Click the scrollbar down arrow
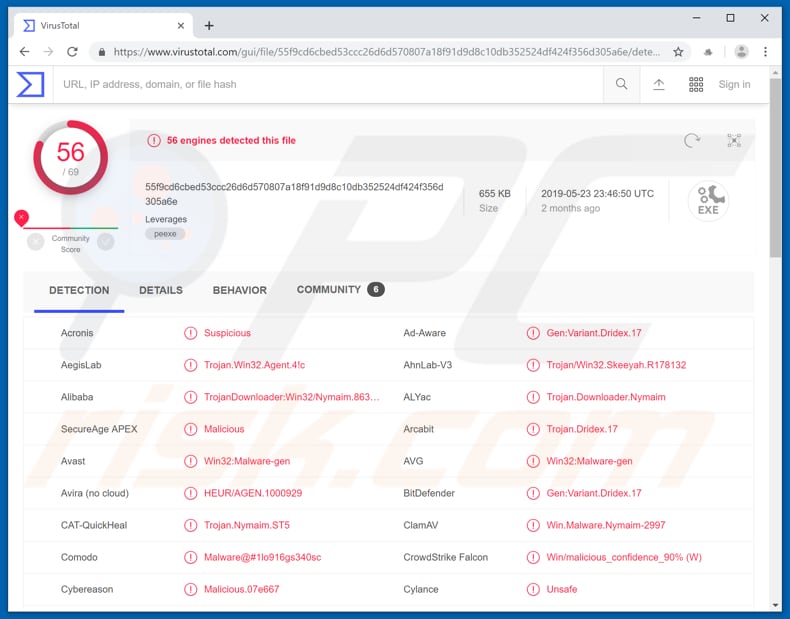790x619 pixels. (x=776, y=605)
